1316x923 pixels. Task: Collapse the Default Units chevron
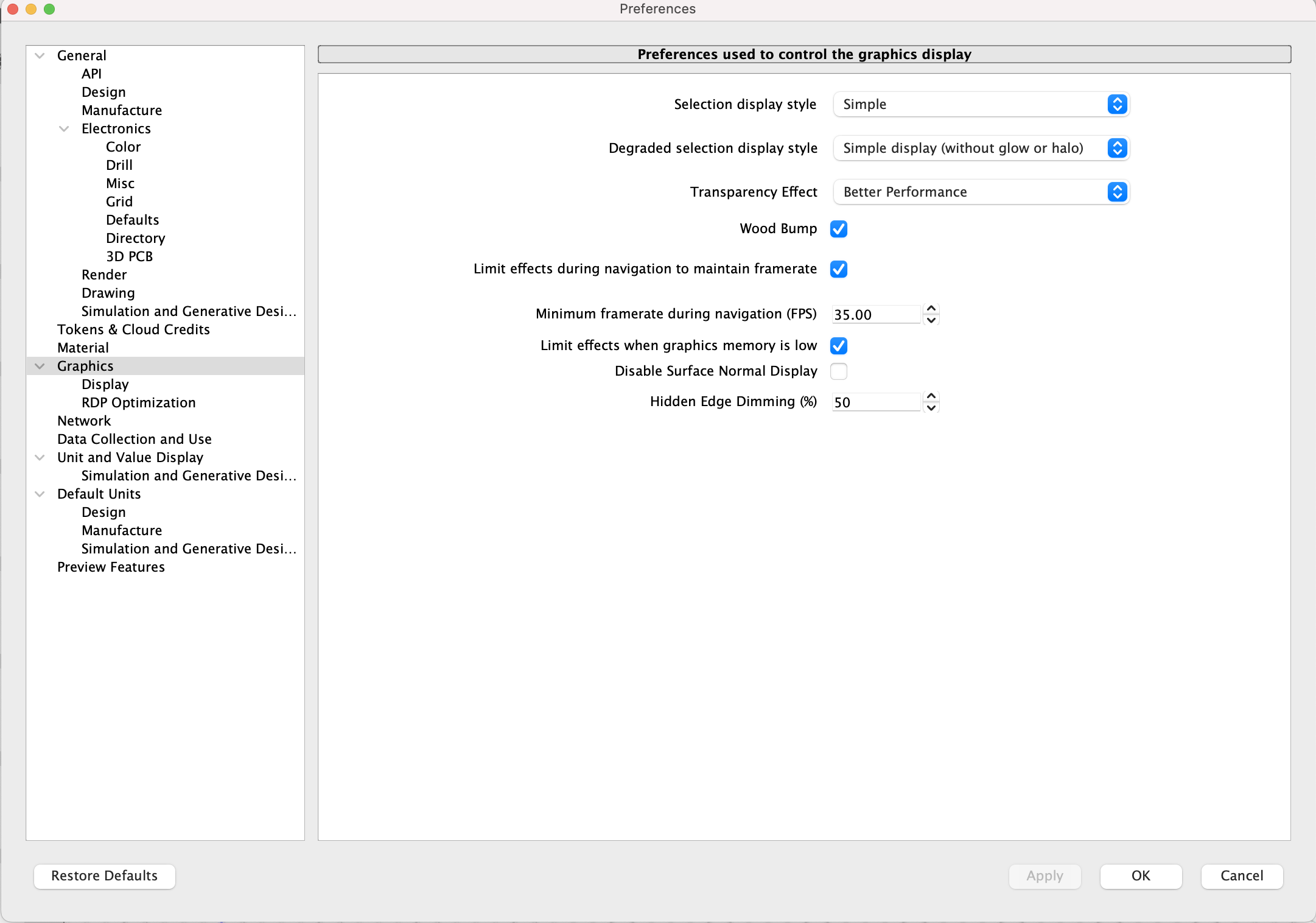pos(40,494)
